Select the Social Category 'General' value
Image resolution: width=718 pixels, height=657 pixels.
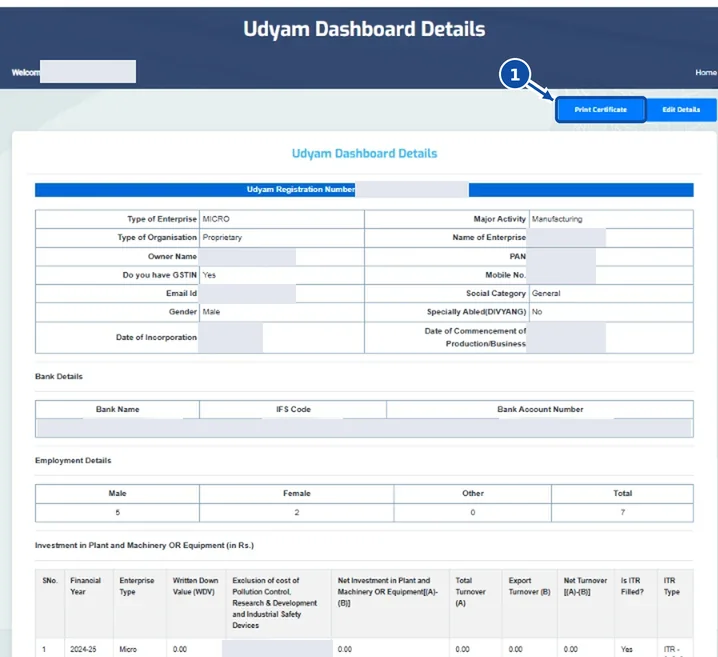[x=546, y=293]
